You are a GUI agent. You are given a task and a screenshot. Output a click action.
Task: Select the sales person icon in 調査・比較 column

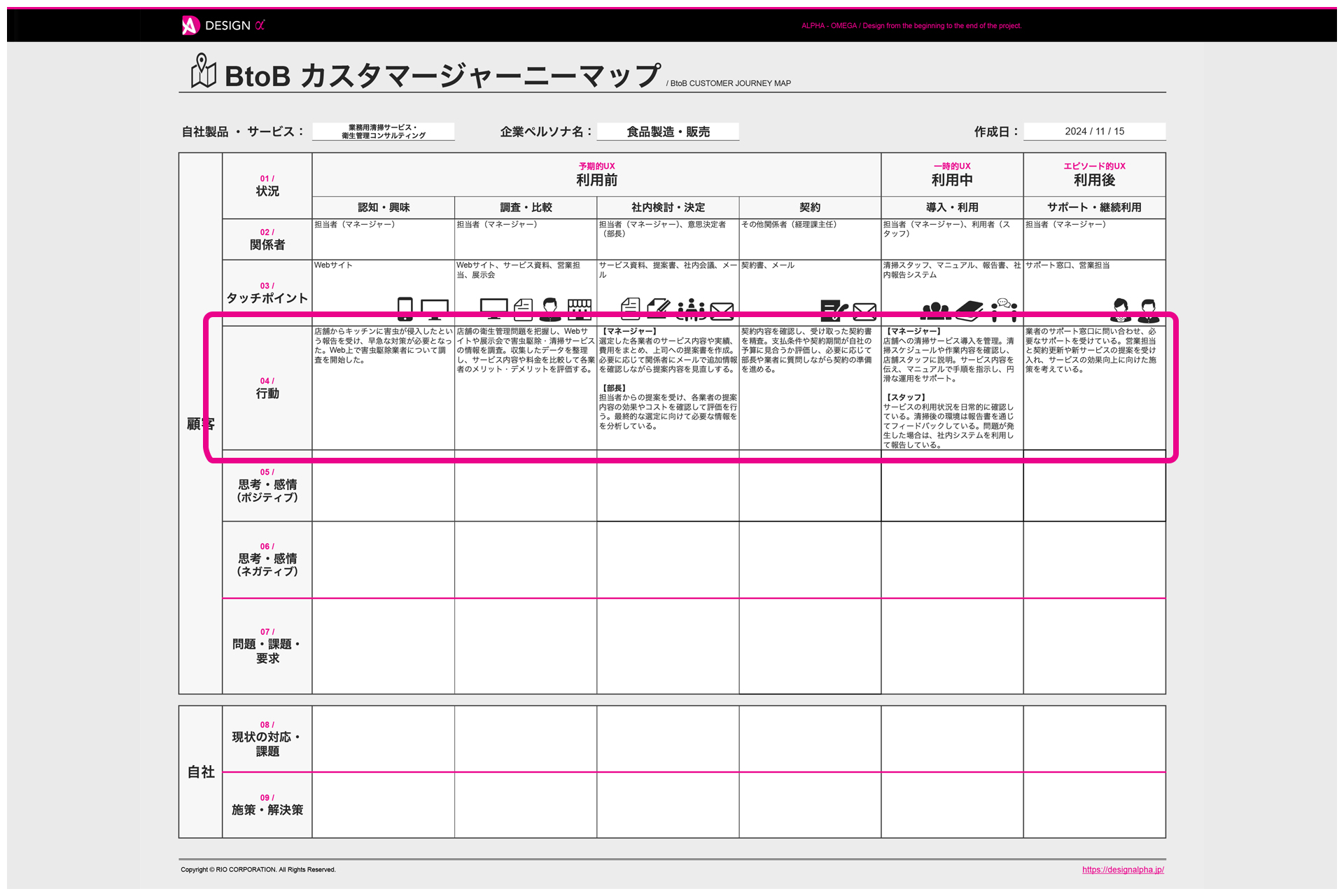tap(551, 309)
